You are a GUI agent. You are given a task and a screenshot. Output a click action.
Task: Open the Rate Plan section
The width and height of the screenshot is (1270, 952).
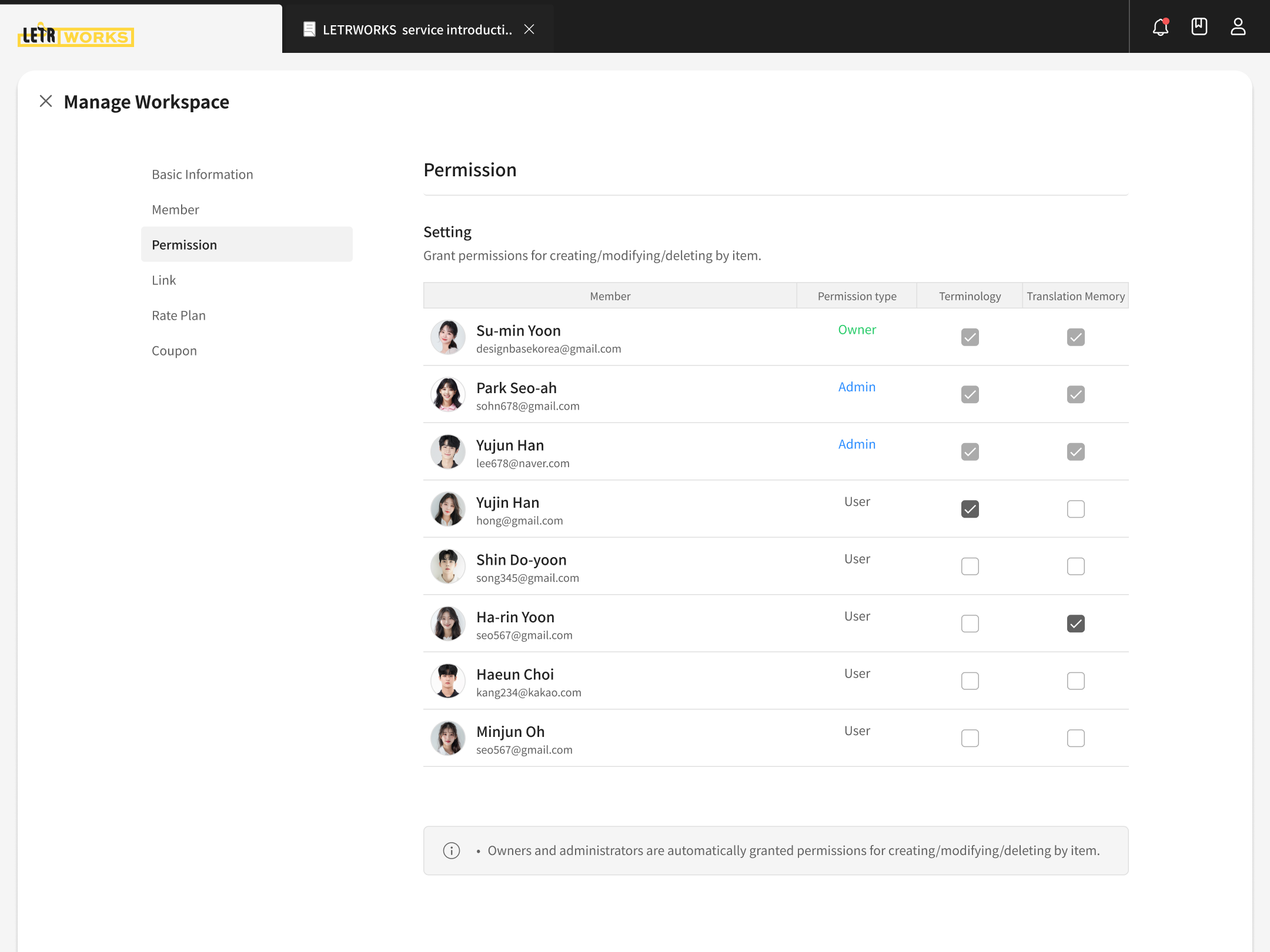point(179,316)
